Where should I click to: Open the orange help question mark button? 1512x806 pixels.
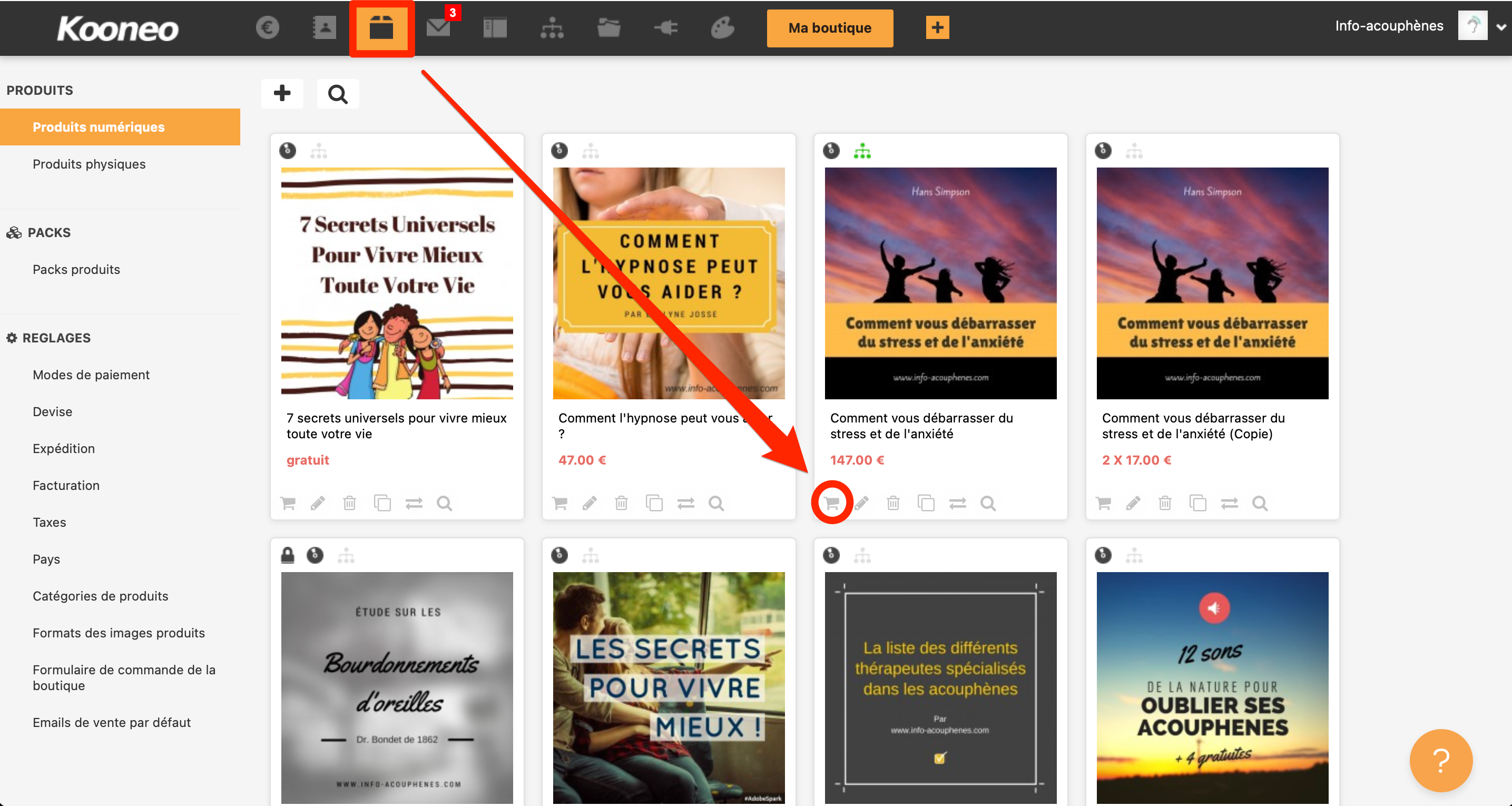(x=1440, y=760)
